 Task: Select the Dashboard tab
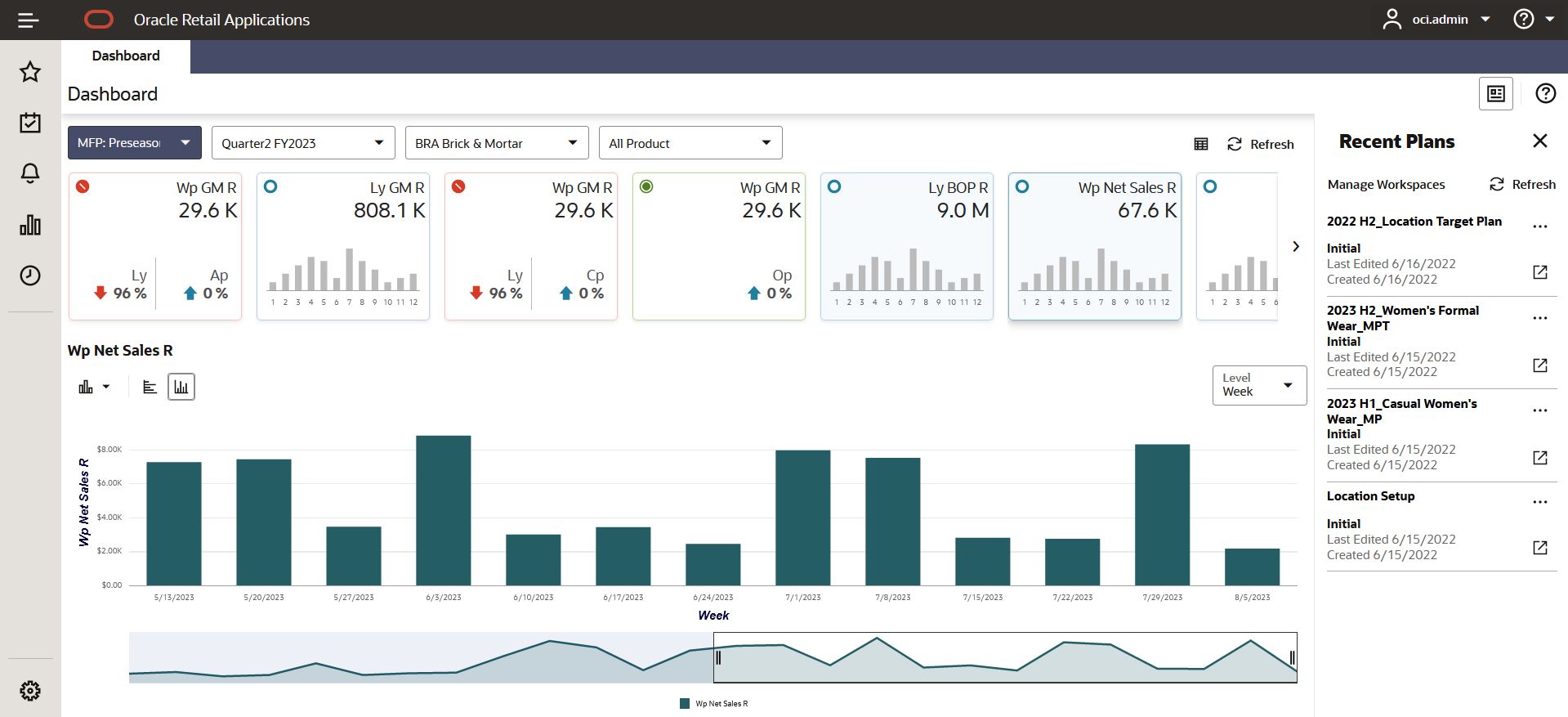point(126,56)
